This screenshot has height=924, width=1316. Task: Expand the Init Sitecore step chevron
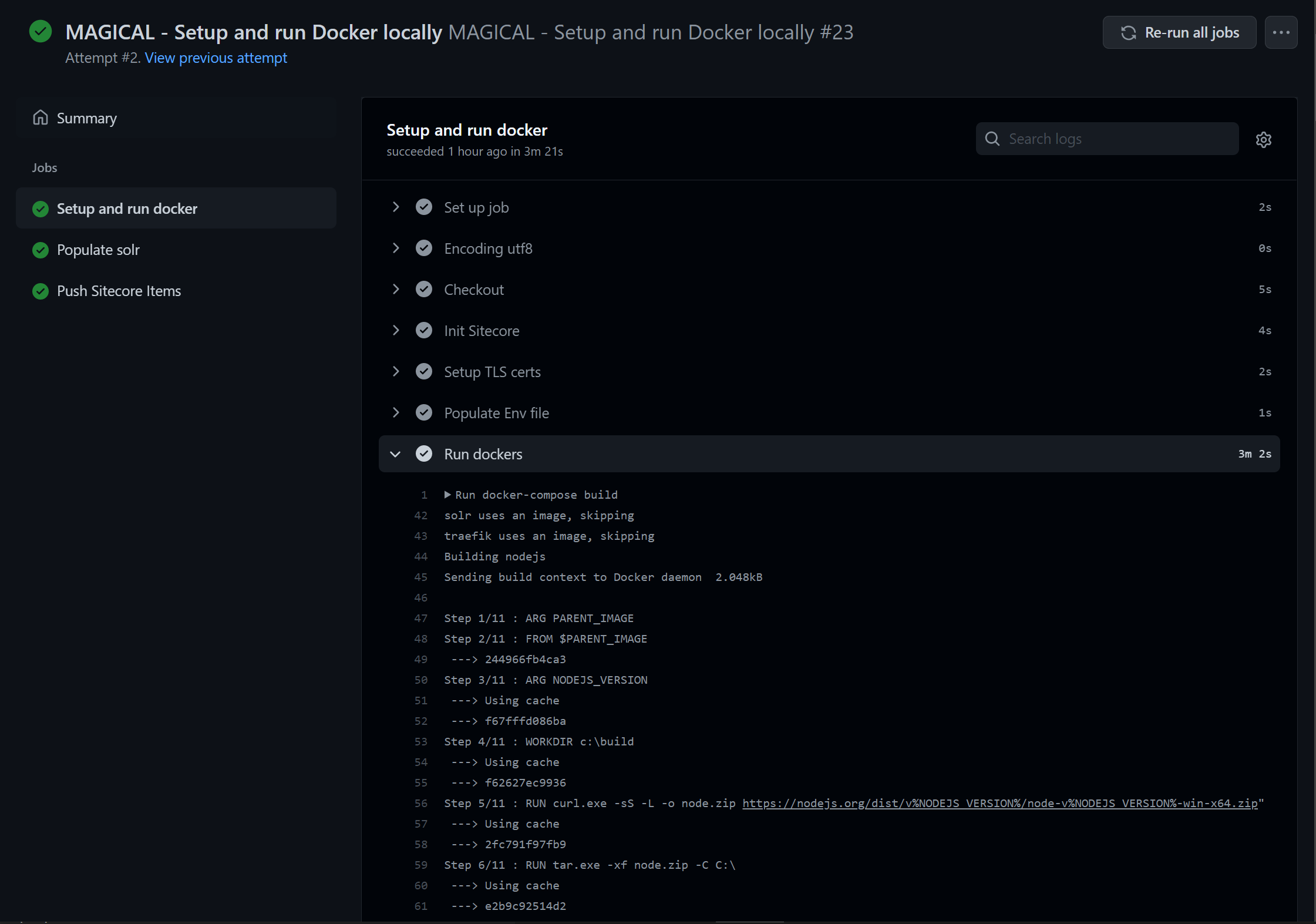tap(396, 331)
